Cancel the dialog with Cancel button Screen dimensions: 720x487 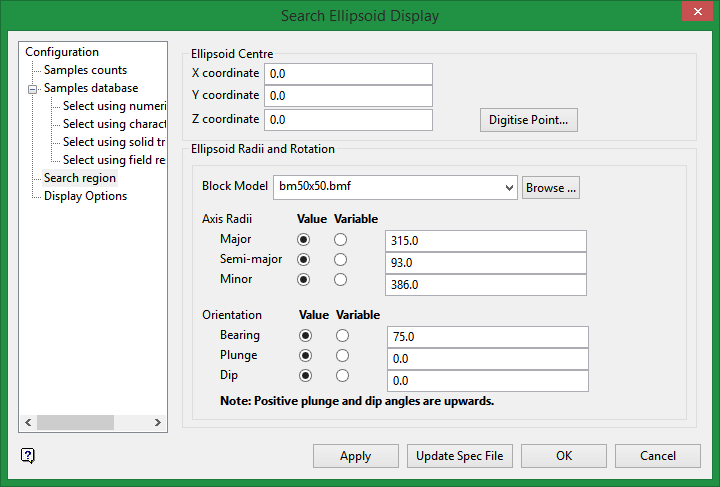click(x=657, y=456)
